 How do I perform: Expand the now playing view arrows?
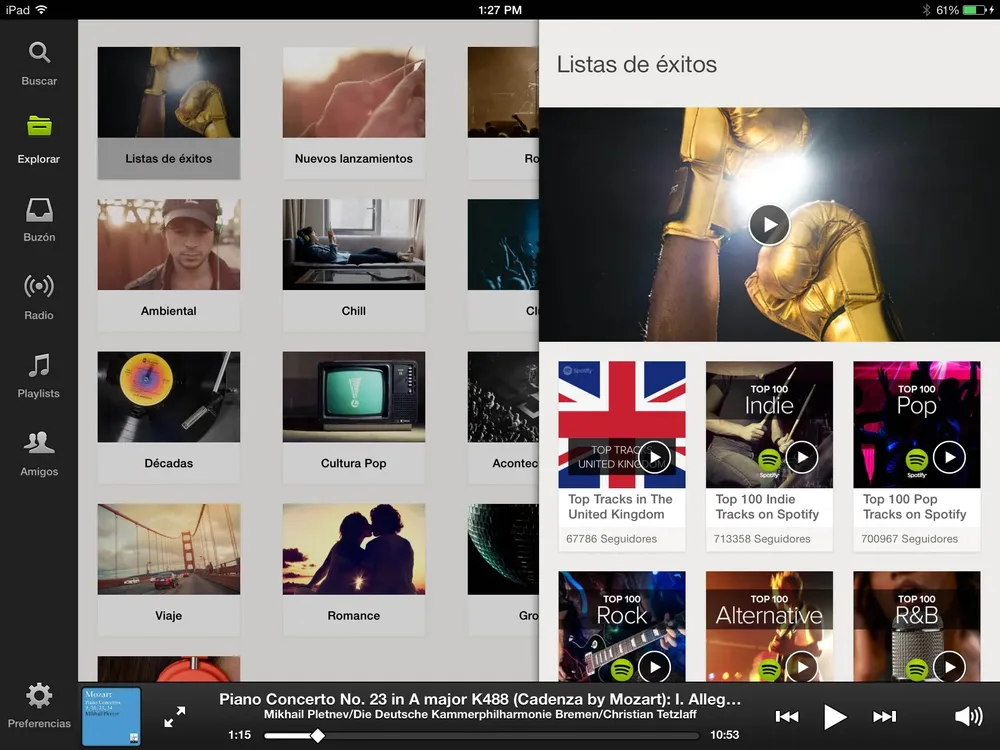coord(175,716)
